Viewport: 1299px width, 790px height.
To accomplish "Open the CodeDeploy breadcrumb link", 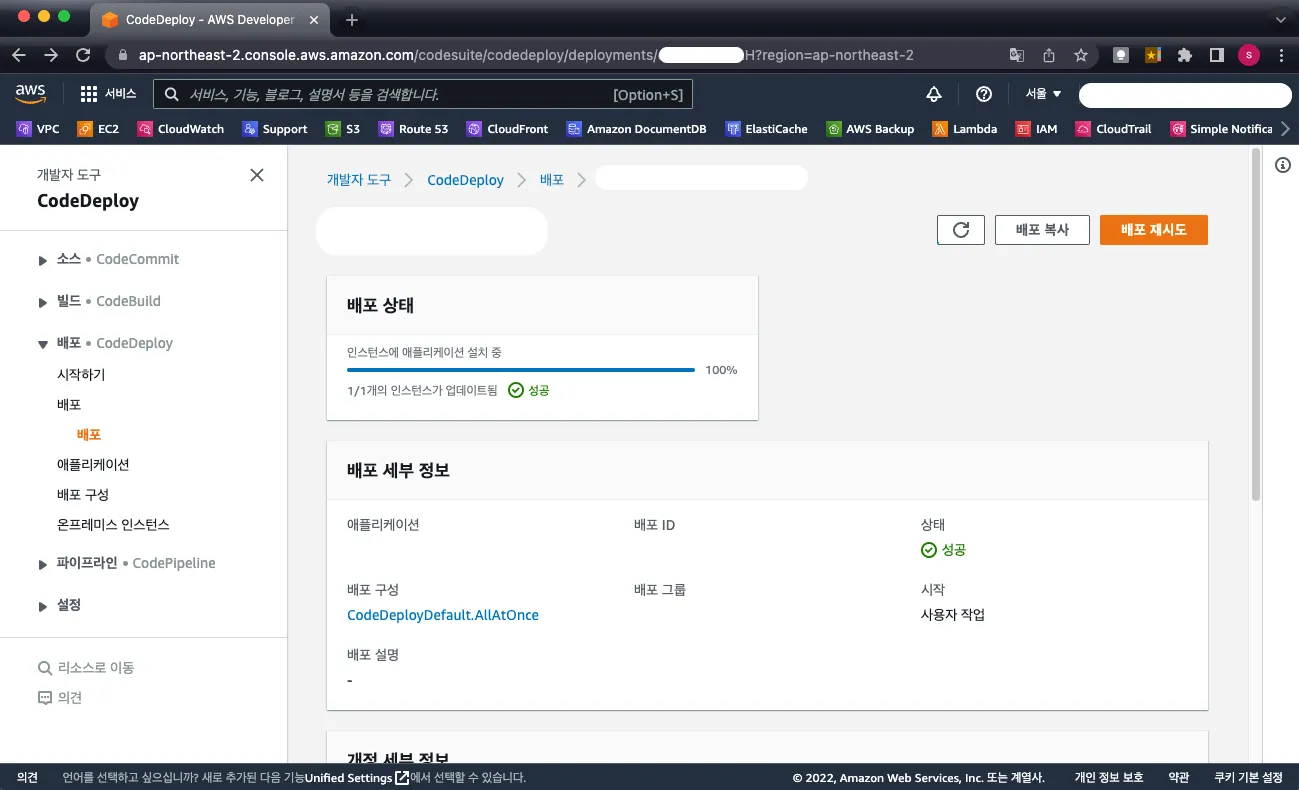I will [x=465, y=180].
